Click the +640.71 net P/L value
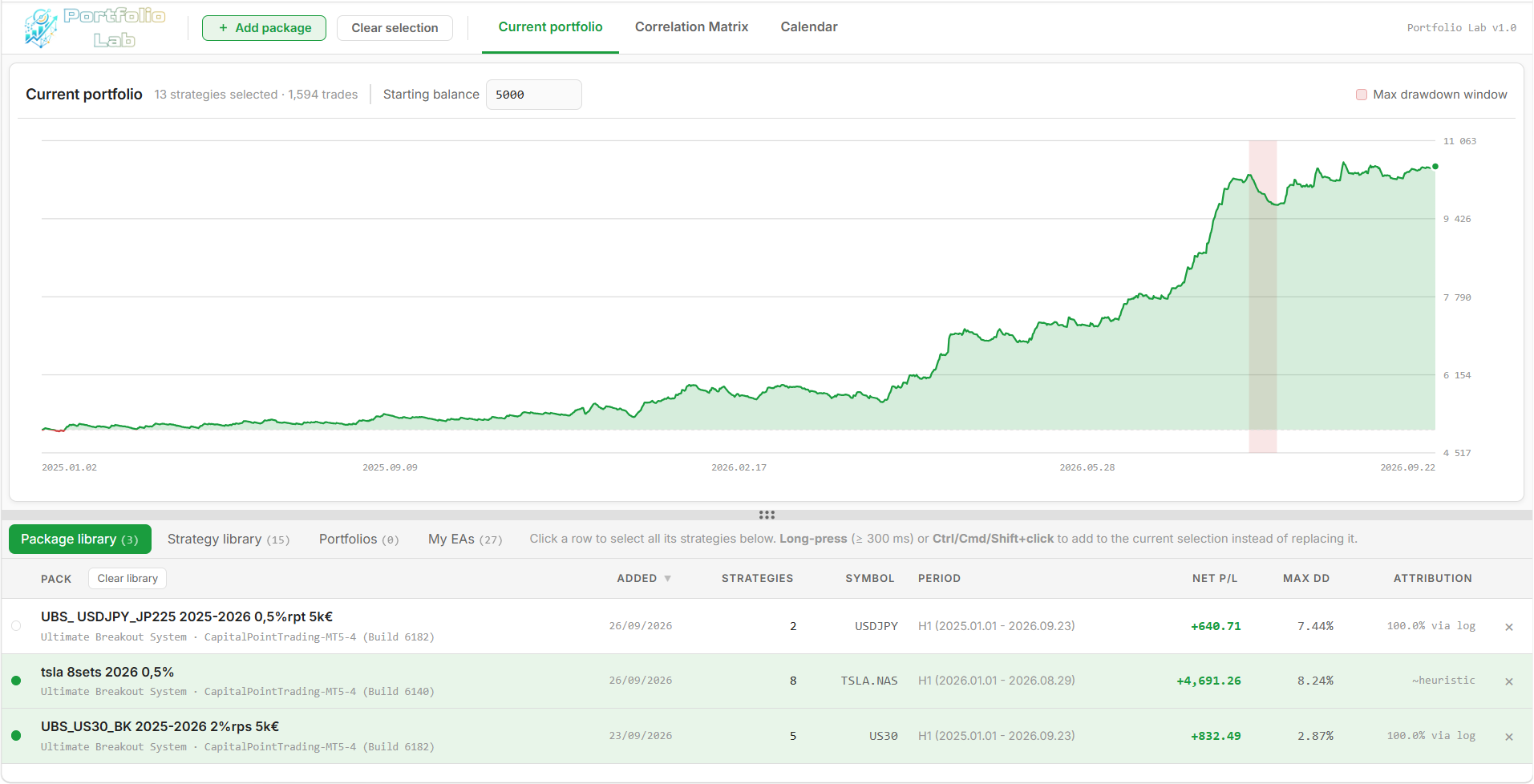The image size is (1534, 784). coord(1216,627)
